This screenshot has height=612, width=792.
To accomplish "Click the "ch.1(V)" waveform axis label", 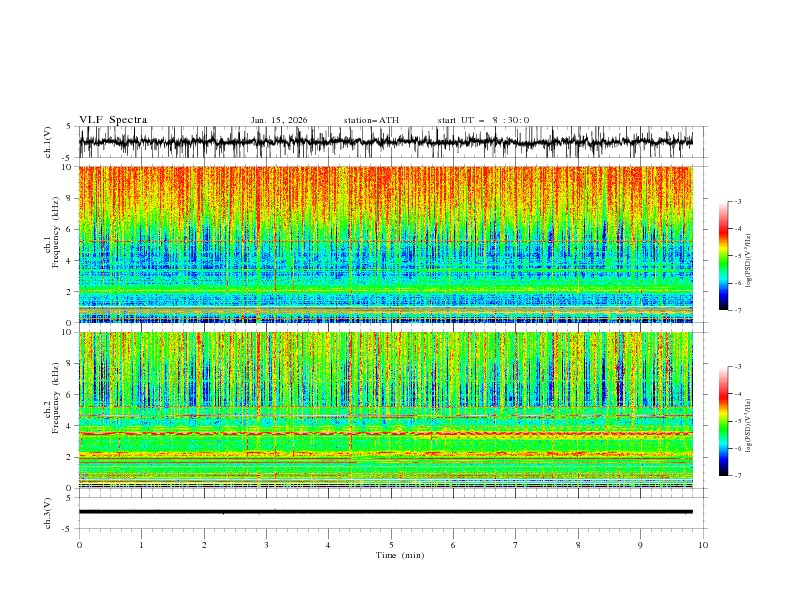I will pos(48,142).
